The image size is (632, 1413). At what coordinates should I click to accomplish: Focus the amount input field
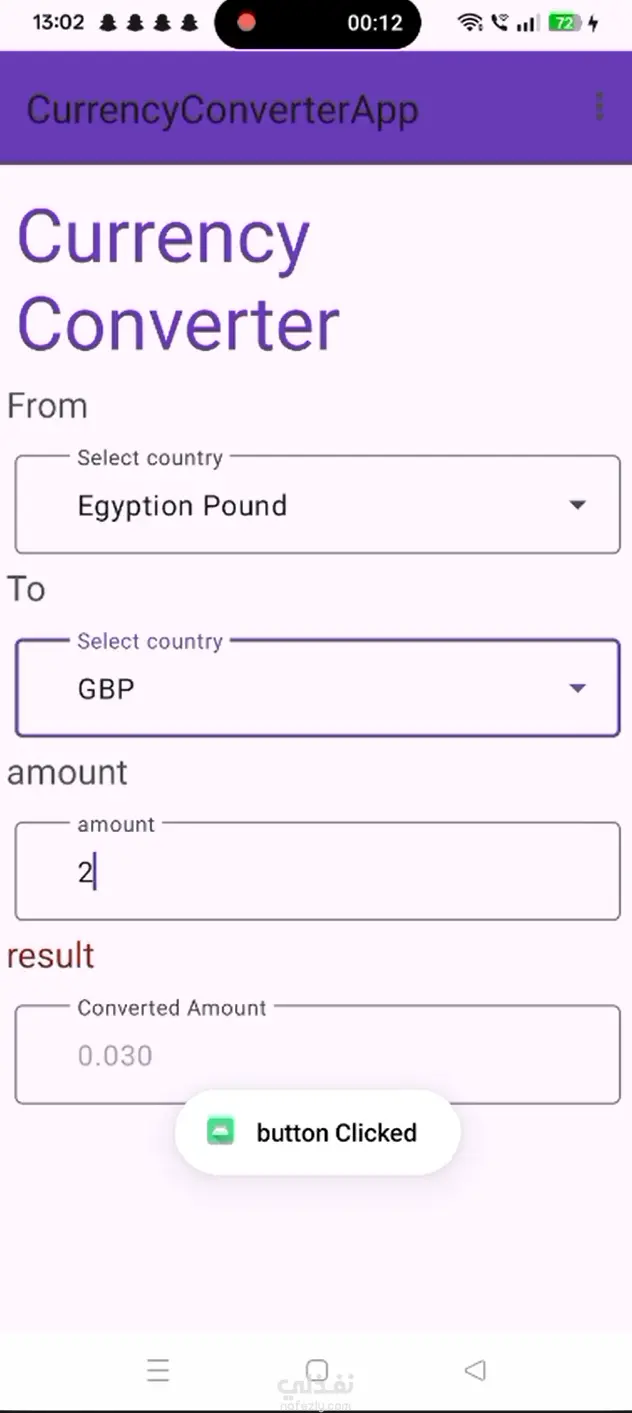(x=317, y=873)
